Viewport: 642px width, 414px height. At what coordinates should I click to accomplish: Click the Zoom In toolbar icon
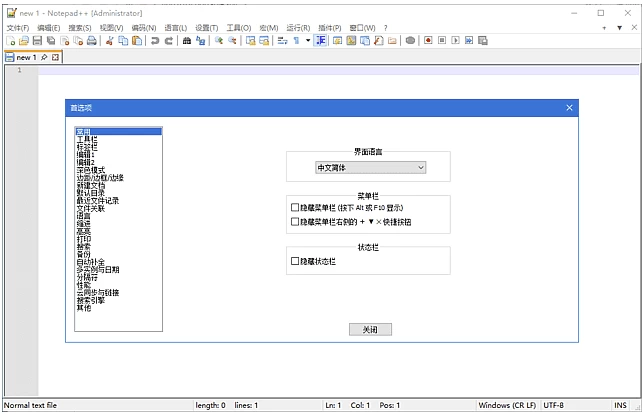click(219, 41)
